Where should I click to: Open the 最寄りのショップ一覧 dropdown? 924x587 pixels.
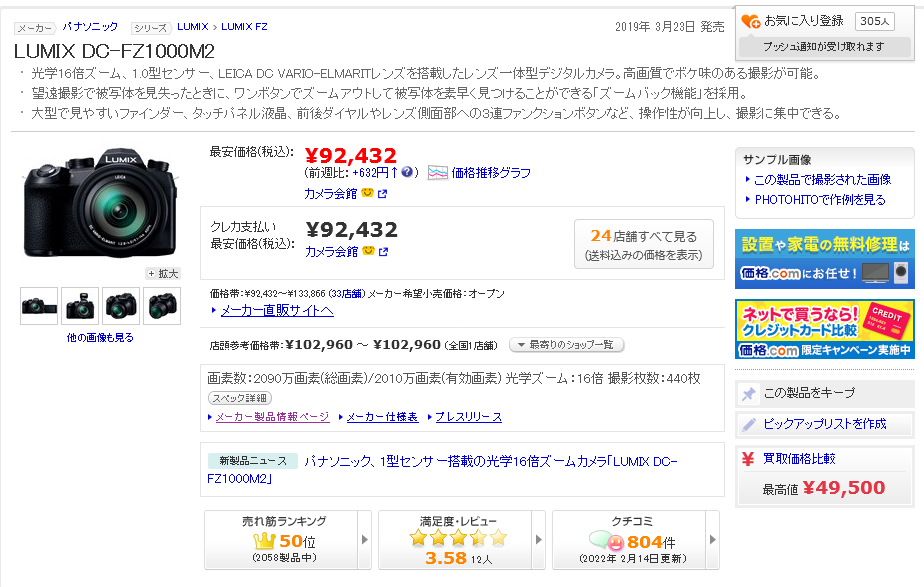[x=566, y=345]
